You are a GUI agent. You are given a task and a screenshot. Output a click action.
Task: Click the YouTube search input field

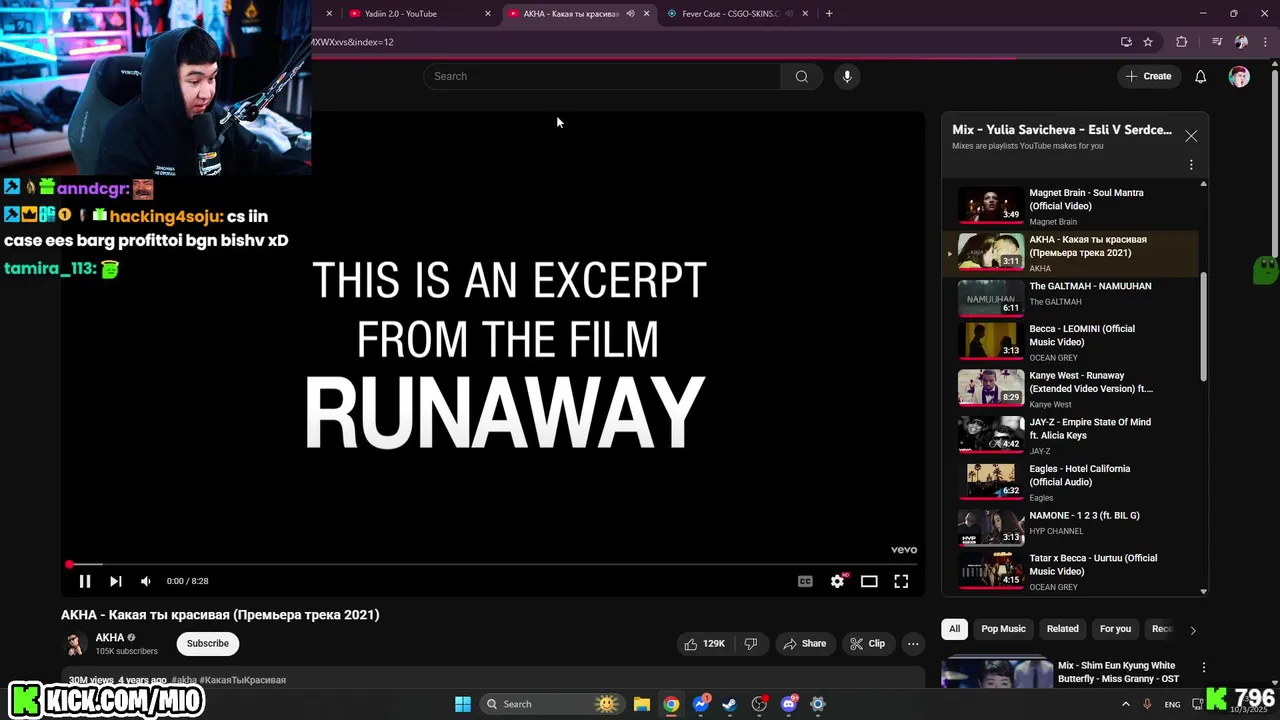(x=602, y=76)
